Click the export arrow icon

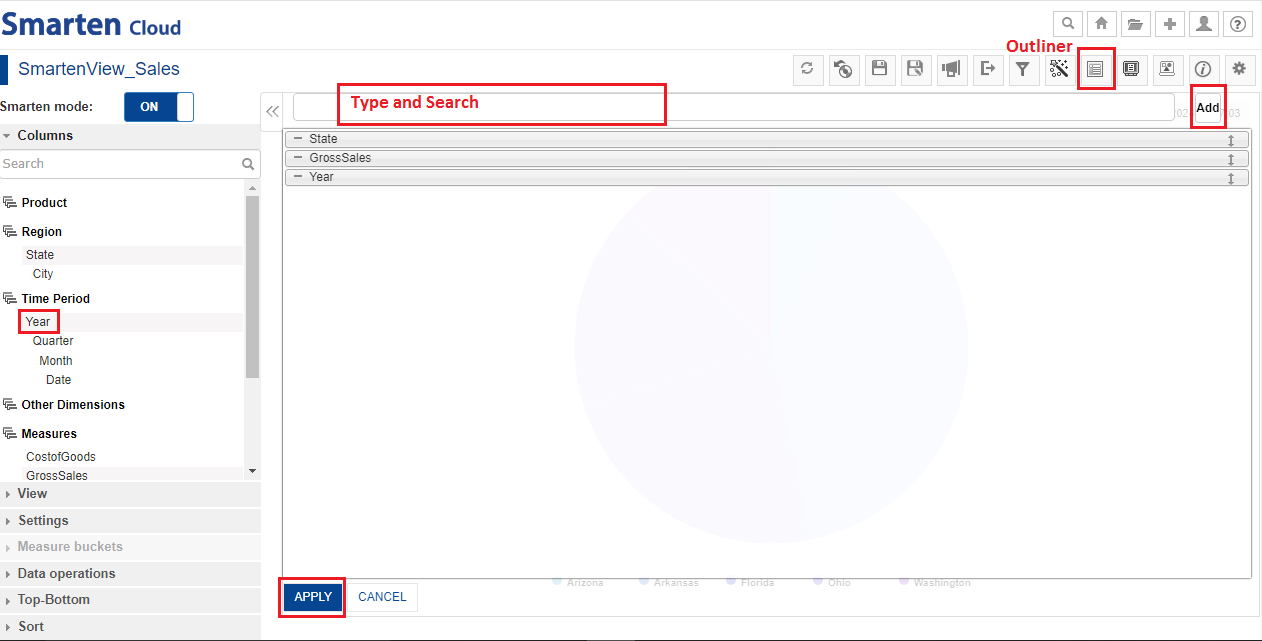pyautogui.click(x=988, y=69)
